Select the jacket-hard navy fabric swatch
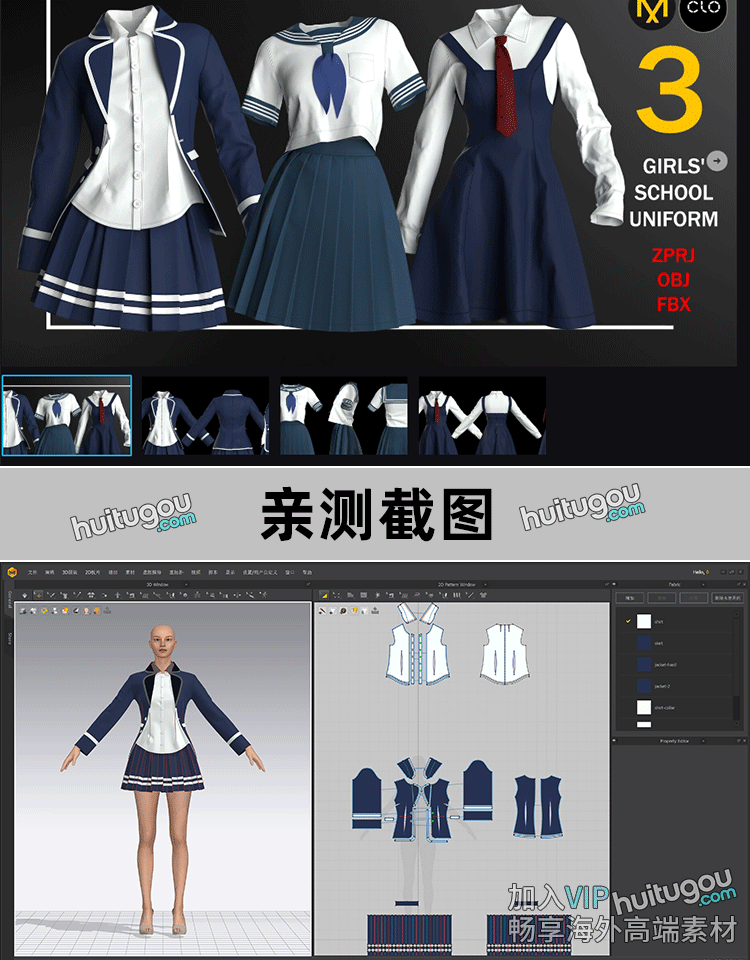The width and height of the screenshot is (750, 960). click(x=644, y=664)
